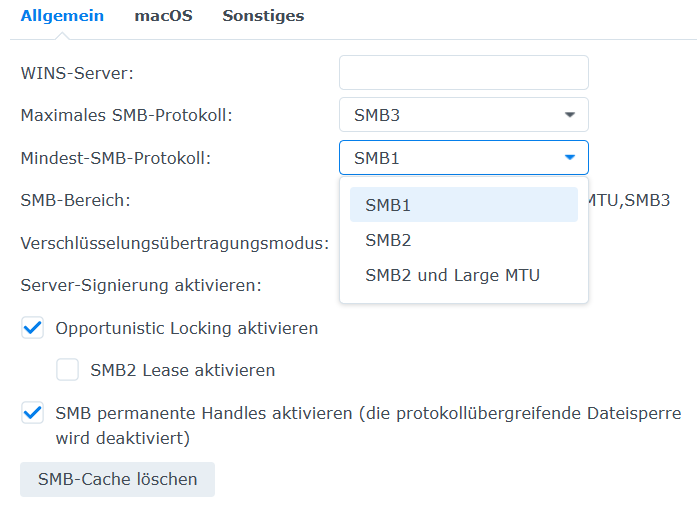Choose SMB1 from the dropdown list
This screenshot has width=697, height=517.
pyautogui.click(x=463, y=205)
